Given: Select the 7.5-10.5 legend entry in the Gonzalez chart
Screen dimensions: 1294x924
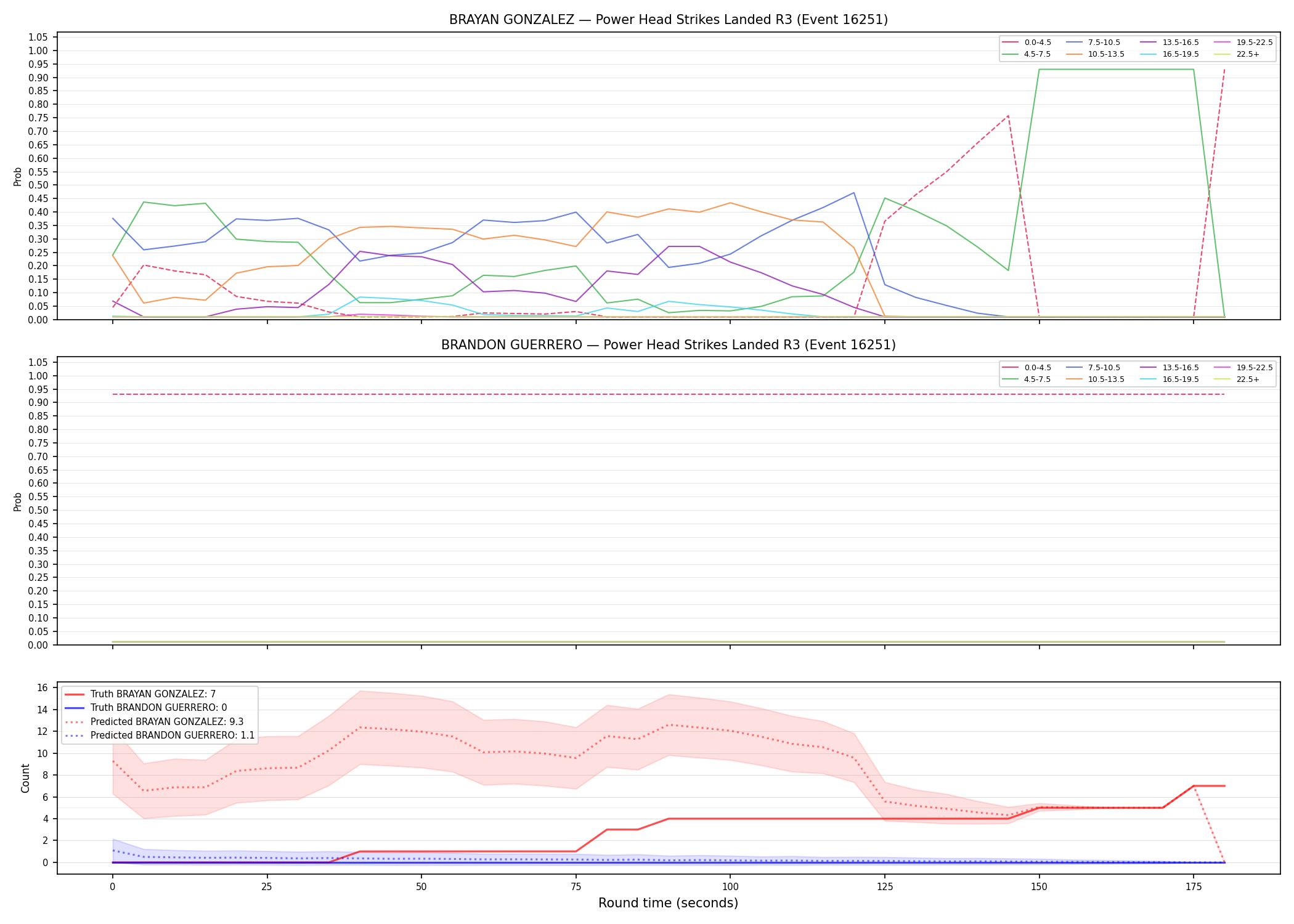Looking at the screenshot, I should 1093,43.
